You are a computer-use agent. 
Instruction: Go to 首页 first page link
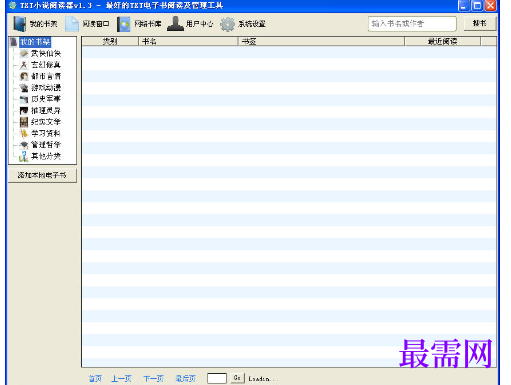pyautogui.click(x=95, y=378)
